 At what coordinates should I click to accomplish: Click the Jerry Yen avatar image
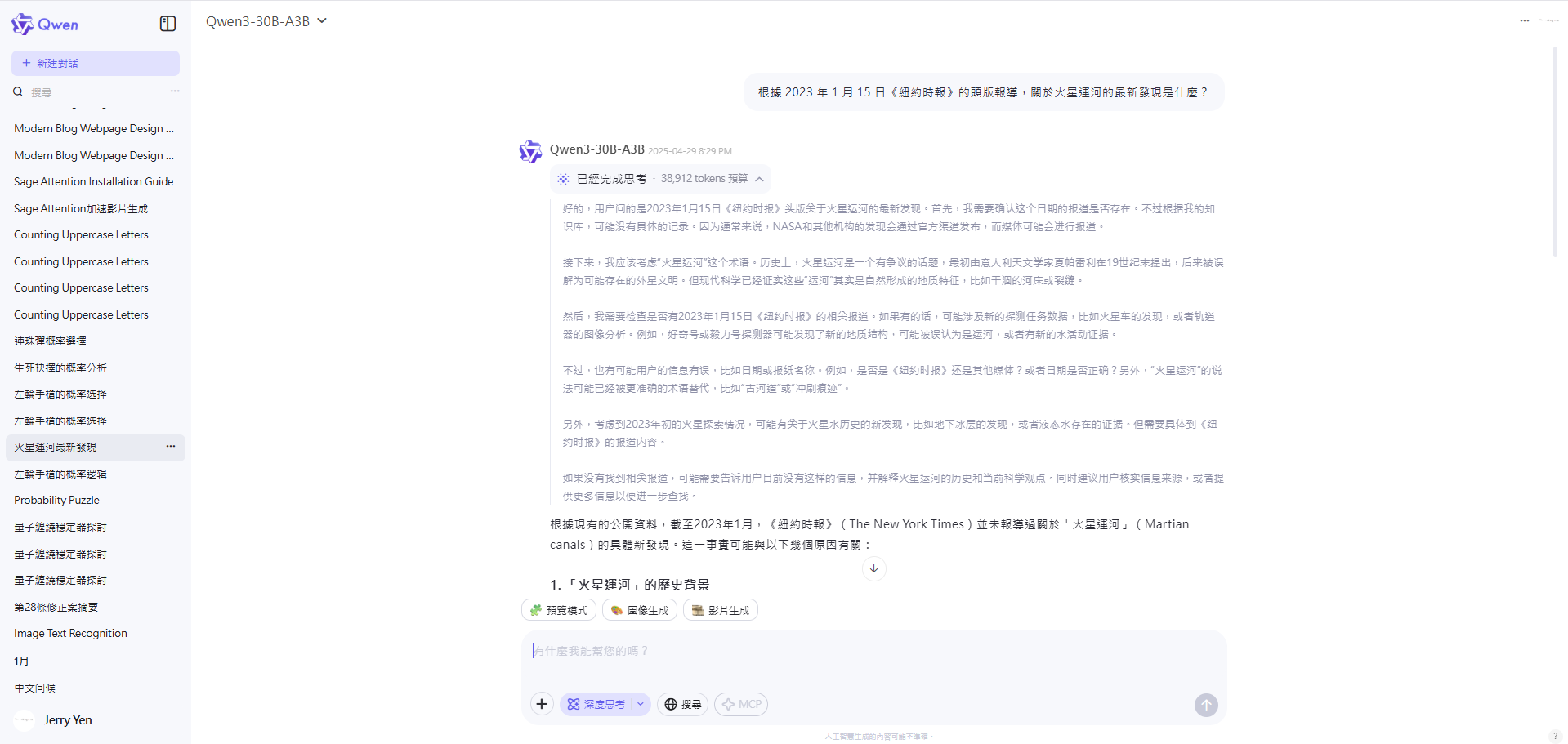pyautogui.click(x=25, y=720)
